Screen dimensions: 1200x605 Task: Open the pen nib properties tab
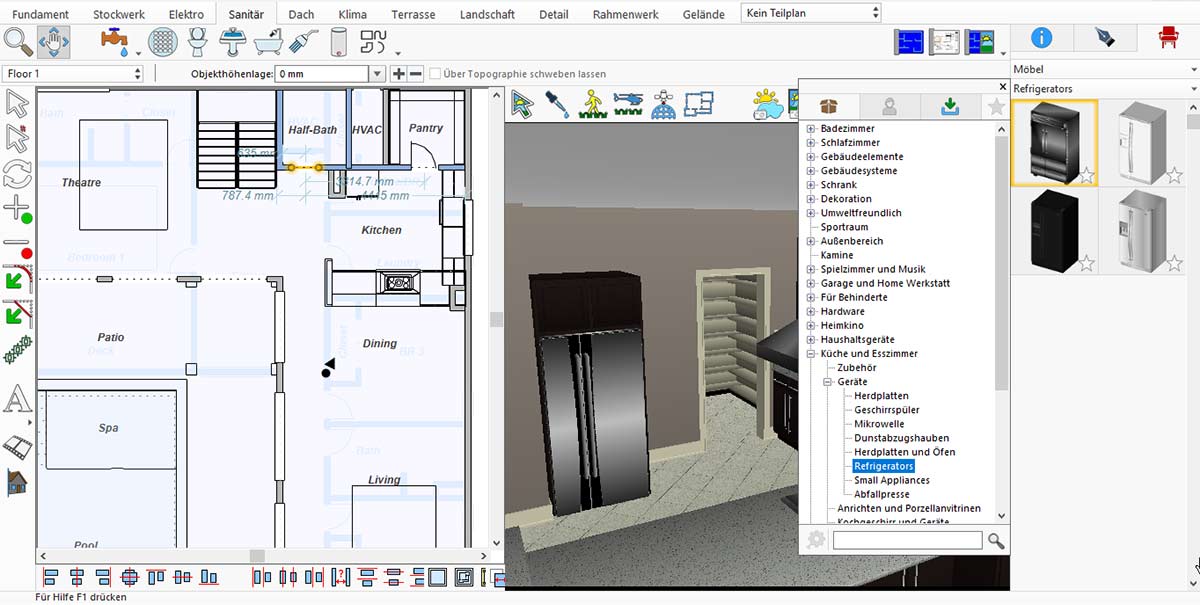point(1104,38)
